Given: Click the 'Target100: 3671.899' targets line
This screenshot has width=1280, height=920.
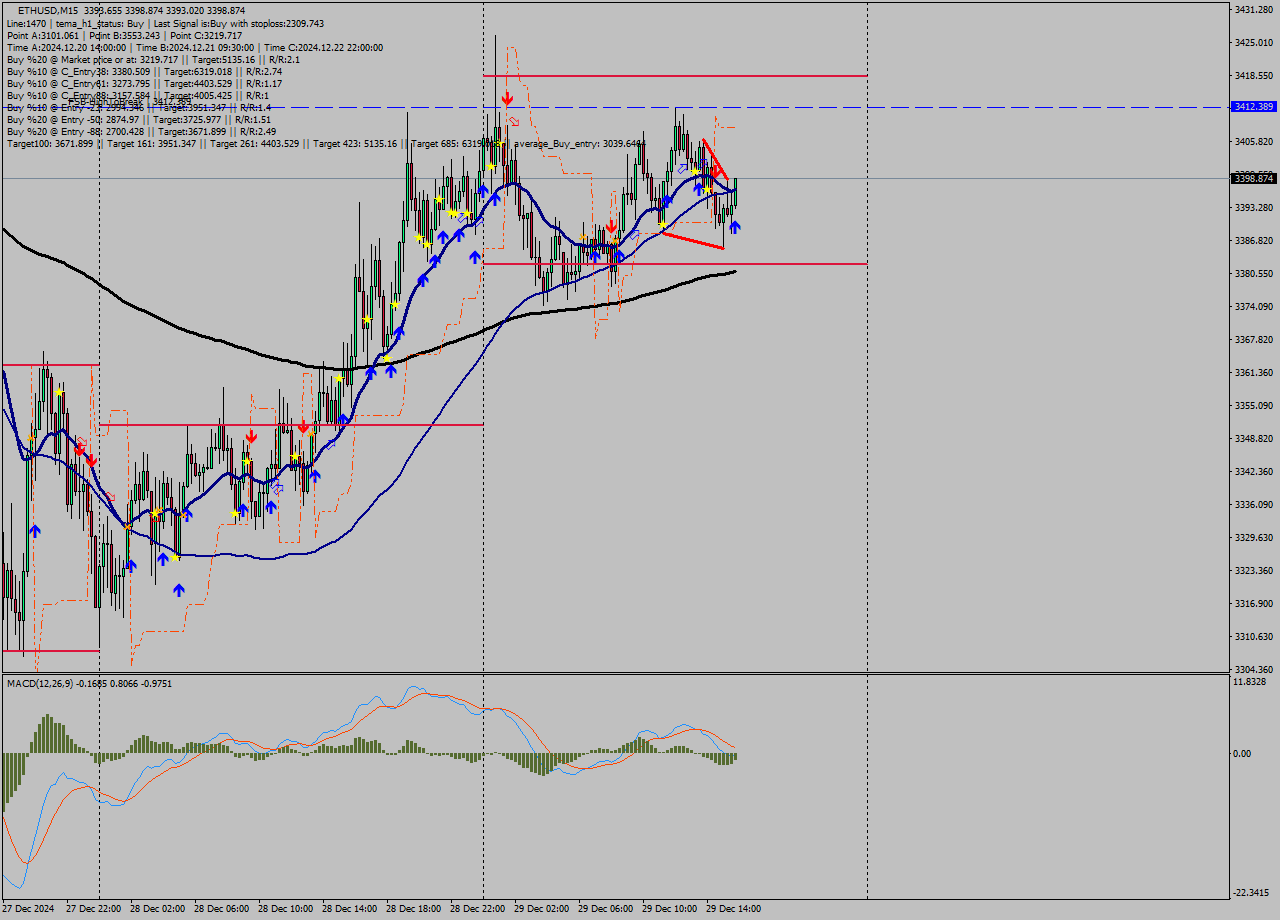Looking at the screenshot, I should click(x=326, y=144).
